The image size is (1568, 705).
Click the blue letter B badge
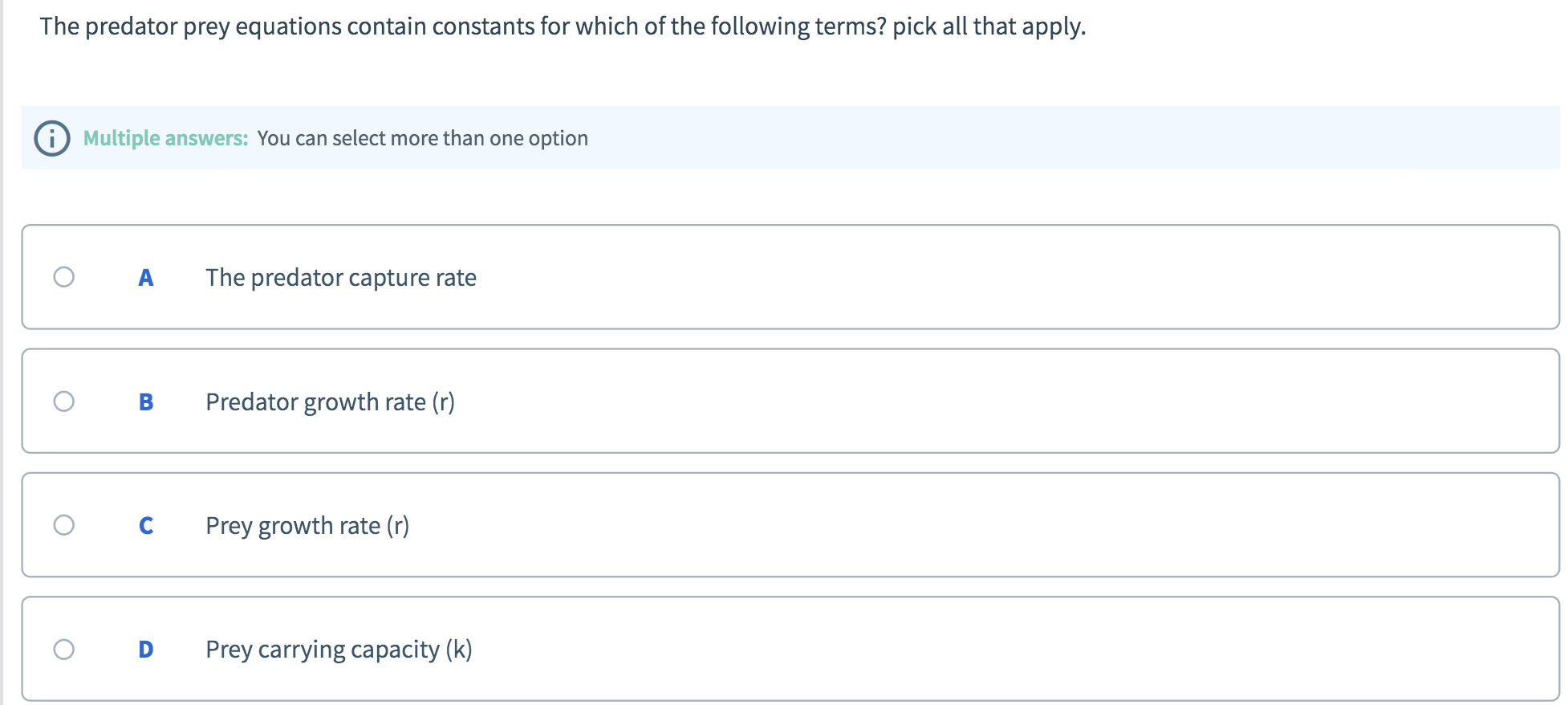(x=145, y=402)
